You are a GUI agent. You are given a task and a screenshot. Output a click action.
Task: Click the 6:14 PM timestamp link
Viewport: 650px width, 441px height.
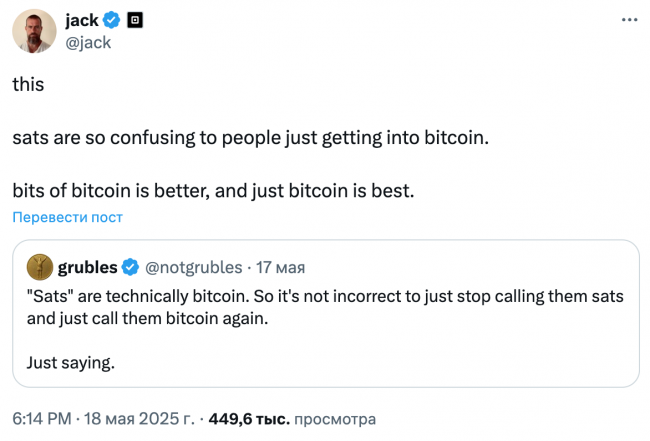click(x=42, y=419)
